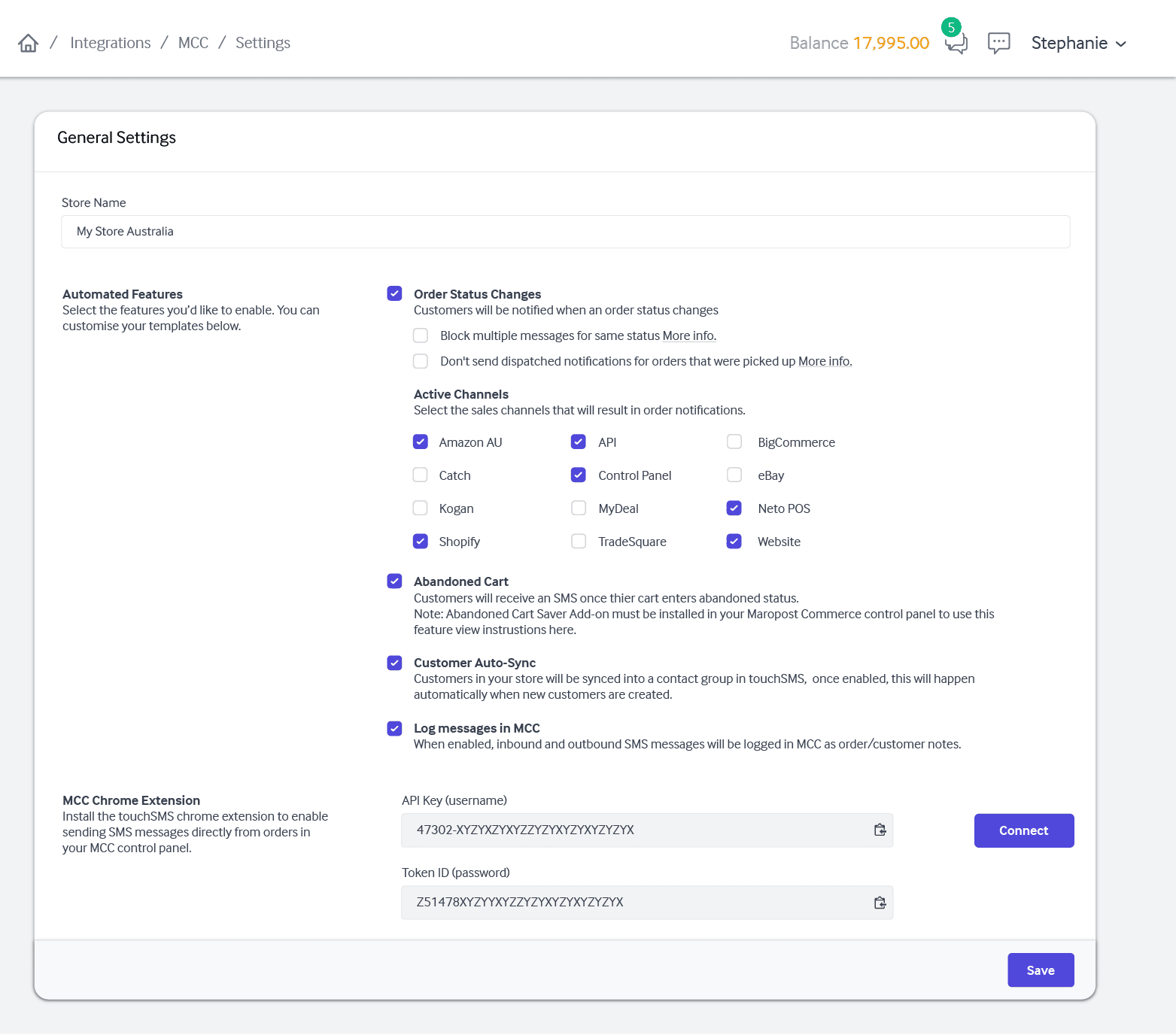Screen dimensions: 1176x1035
Task: Enable Block multiple messages for same status
Action: point(421,335)
